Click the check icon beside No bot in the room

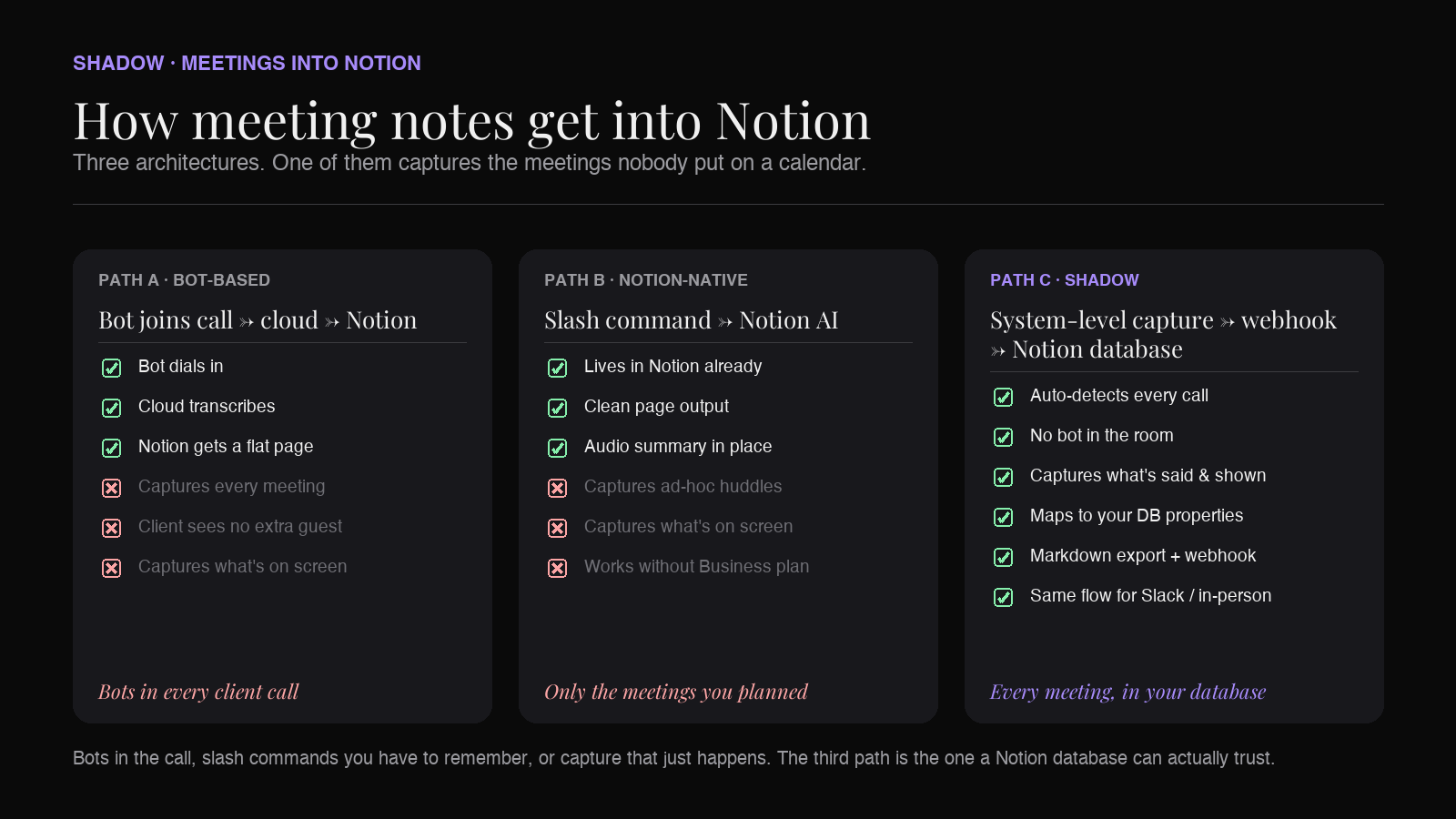tap(1003, 437)
